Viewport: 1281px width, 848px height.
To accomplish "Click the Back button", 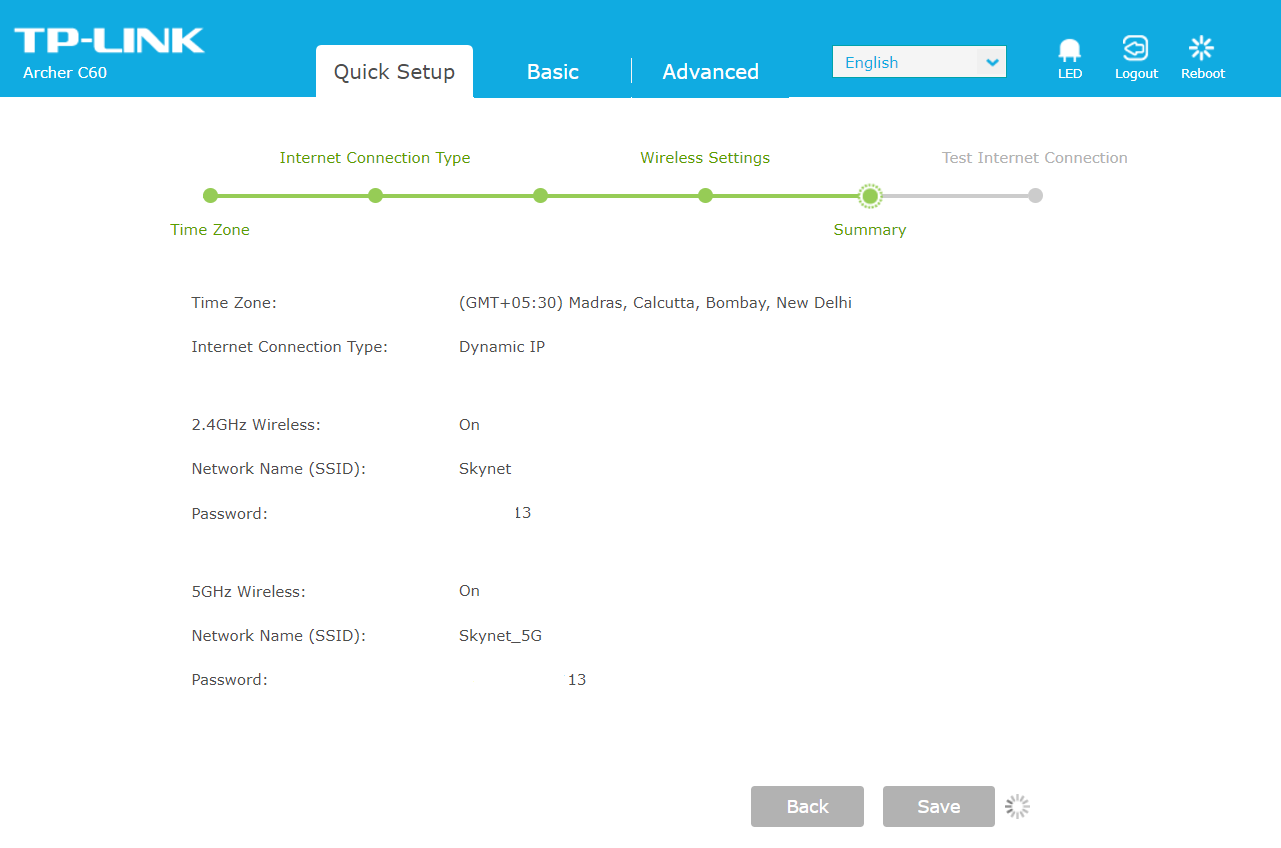I will 807,807.
